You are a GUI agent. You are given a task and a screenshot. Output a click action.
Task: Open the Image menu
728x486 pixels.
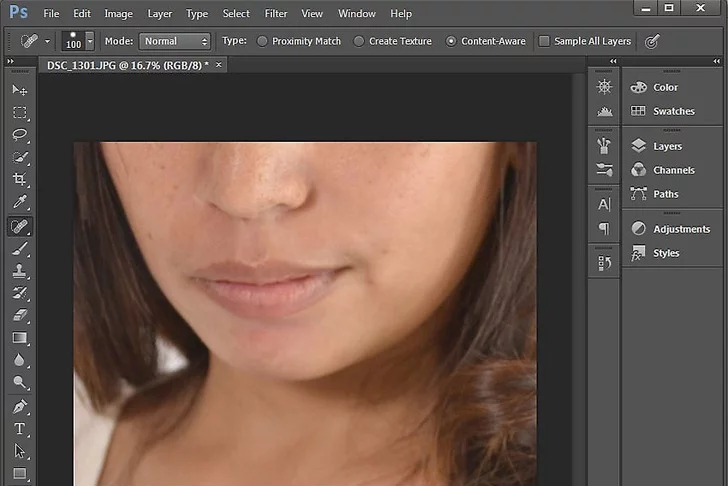[118, 14]
